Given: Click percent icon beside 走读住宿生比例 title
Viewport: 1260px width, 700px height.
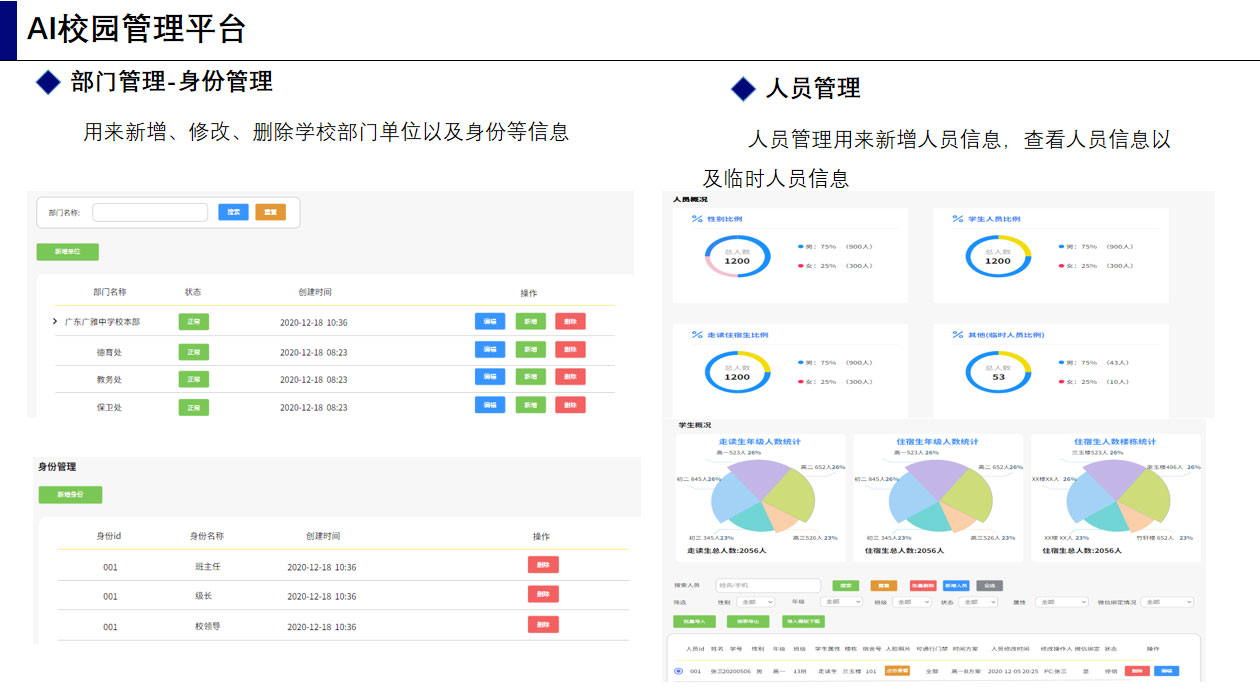Looking at the screenshot, I should point(697,335).
